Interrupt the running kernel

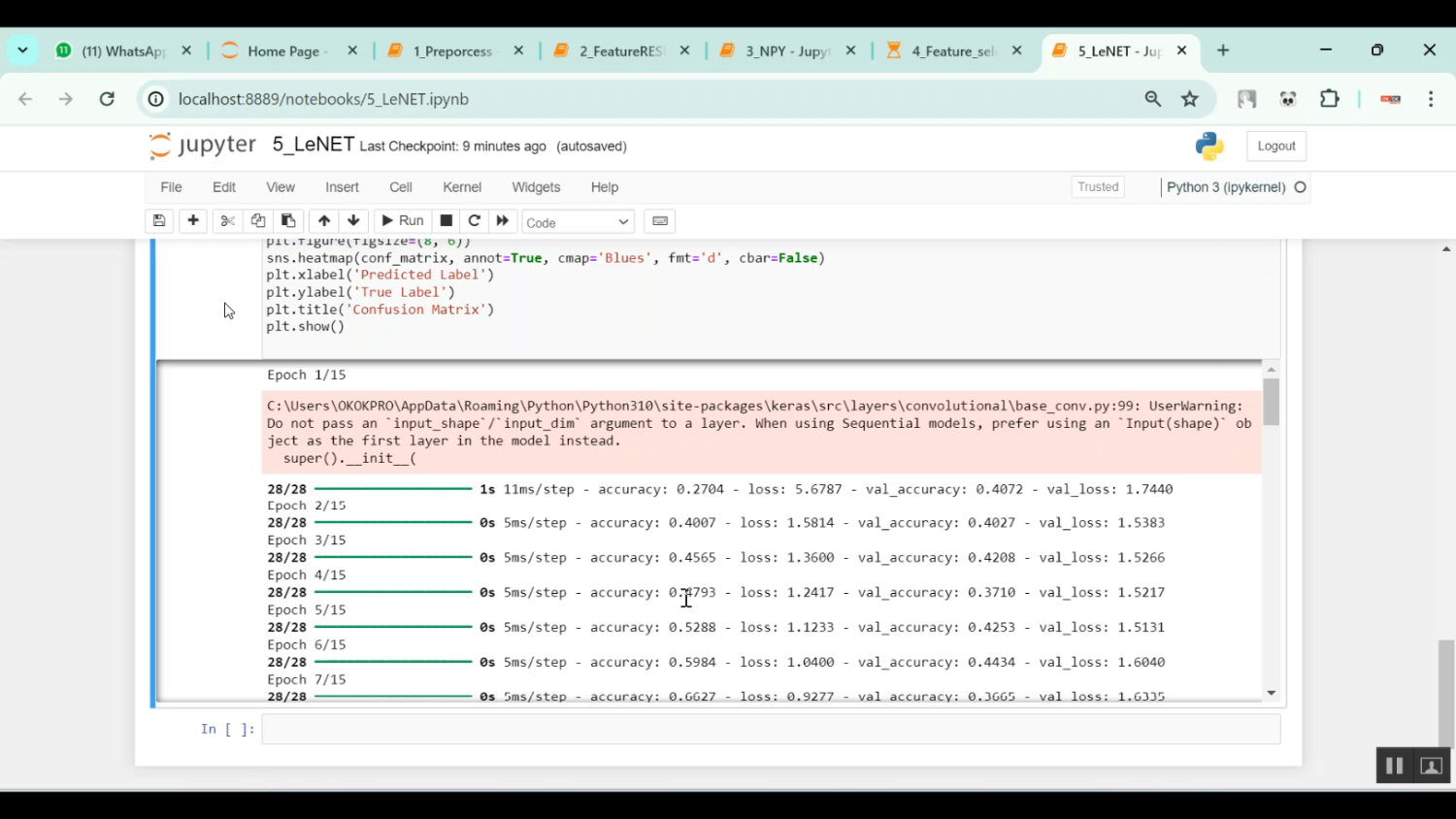[446, 220]
